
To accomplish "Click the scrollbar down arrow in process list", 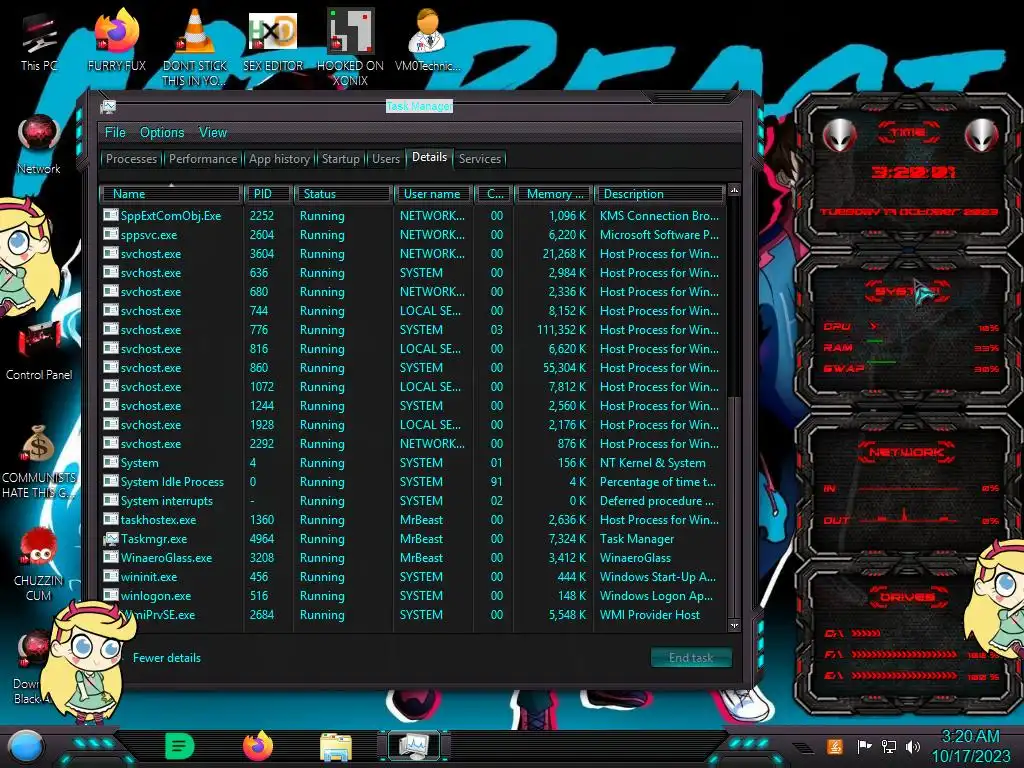I will pos(734,625).
